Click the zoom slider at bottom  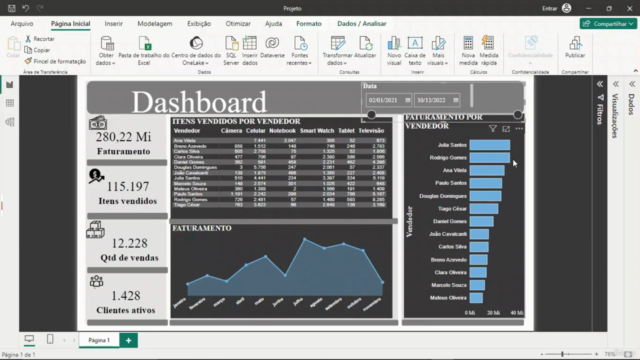pos(562,354)
